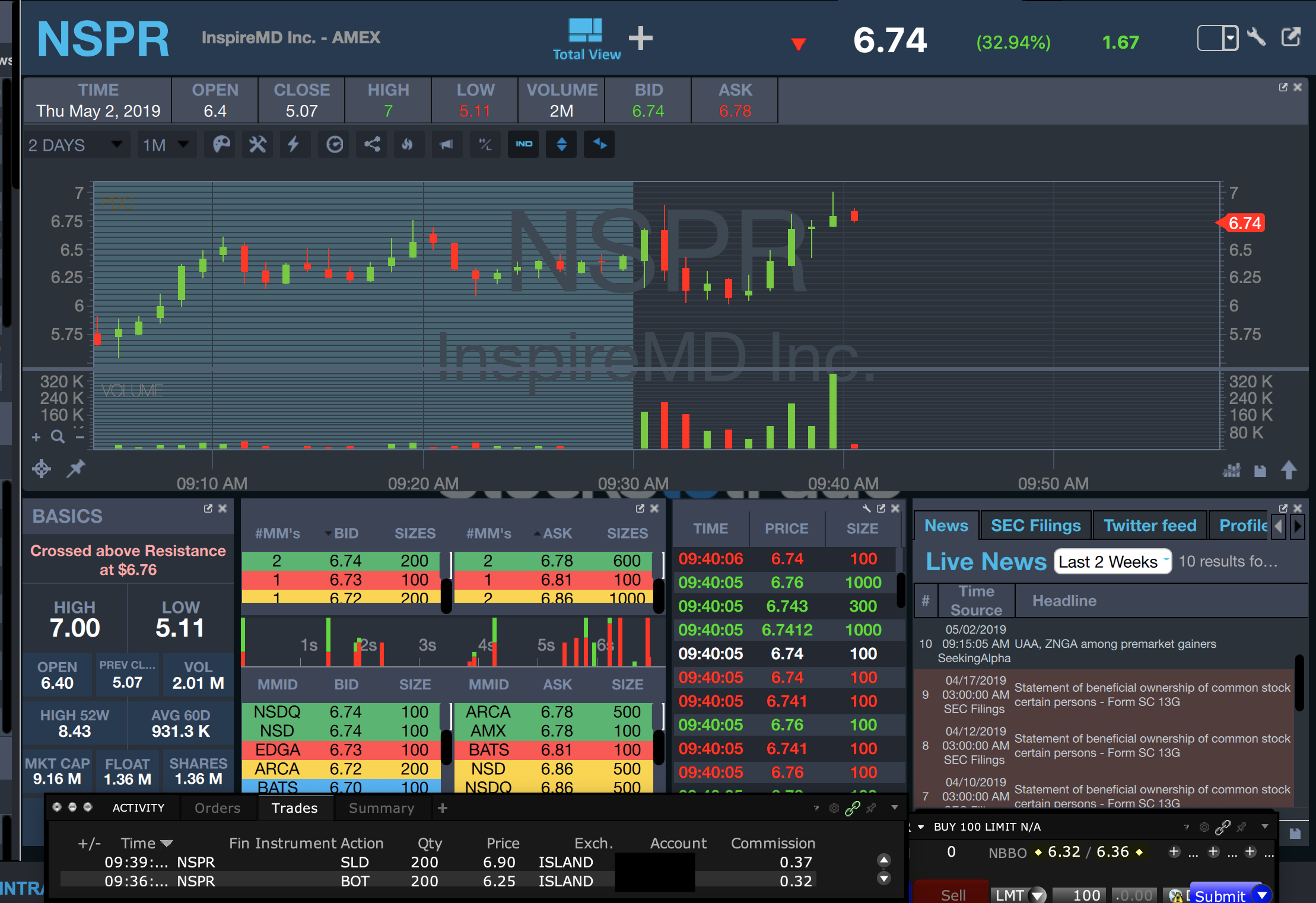Click the flame heat icon in chart toolbar

(408, 145)
